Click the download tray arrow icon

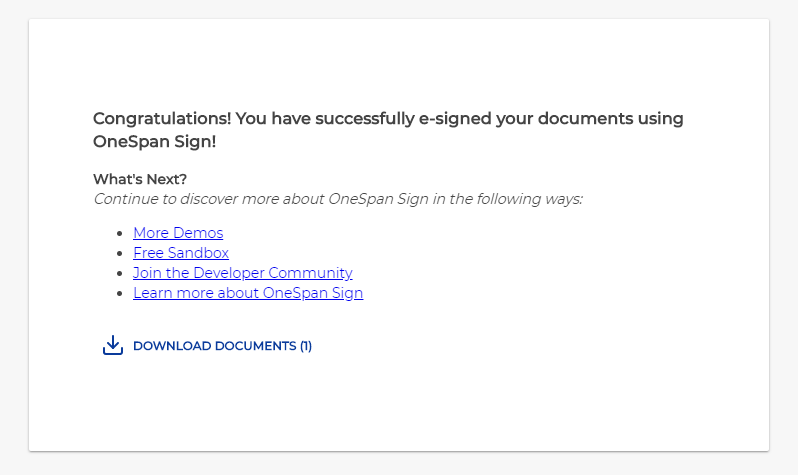point(113,345)
